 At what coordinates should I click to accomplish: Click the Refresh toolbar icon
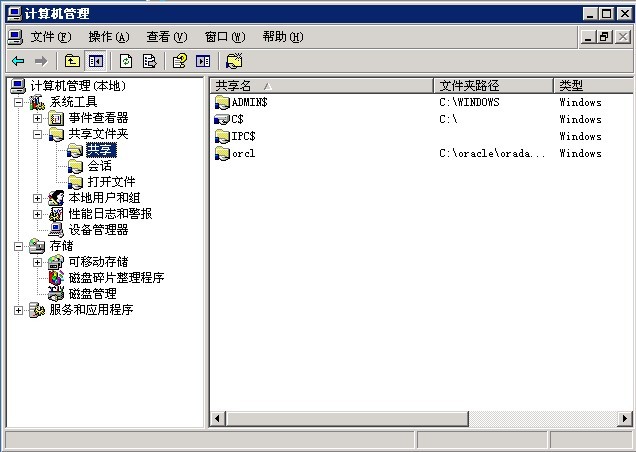(126, 61)
